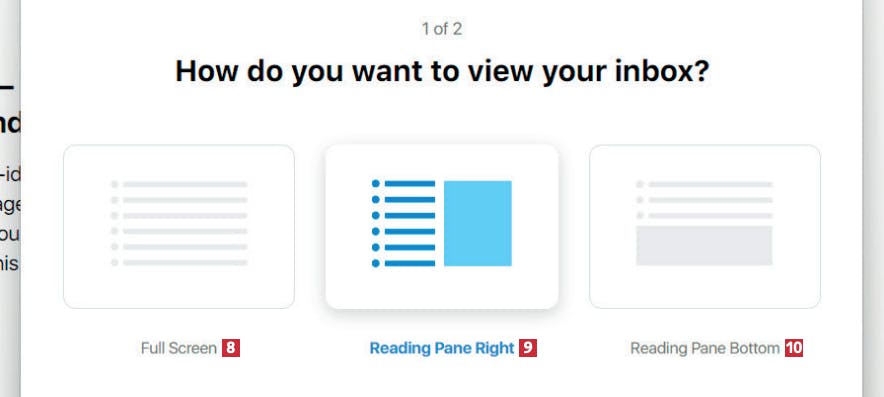Image resolution: width=884 pixels, height=397 pixels.
Task: Click the red badge numbered 8
Action: 231,348
